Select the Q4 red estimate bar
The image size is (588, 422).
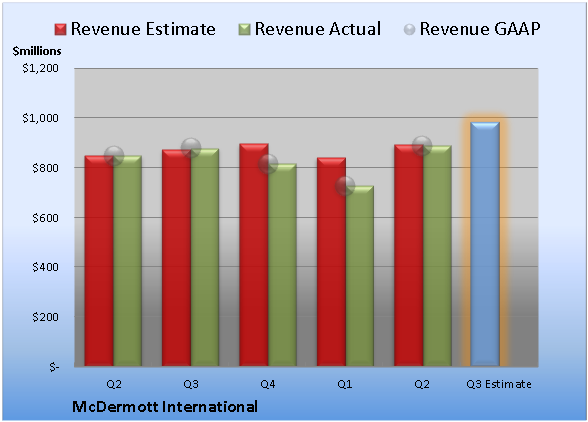(254, 255)
